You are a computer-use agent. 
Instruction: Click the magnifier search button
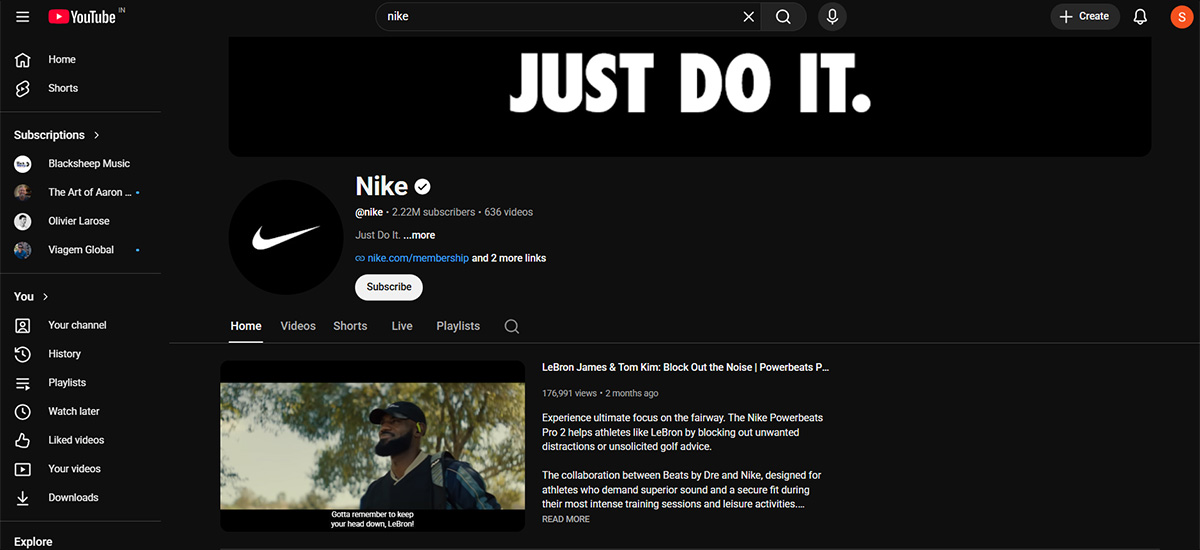[x=783, y=17]
